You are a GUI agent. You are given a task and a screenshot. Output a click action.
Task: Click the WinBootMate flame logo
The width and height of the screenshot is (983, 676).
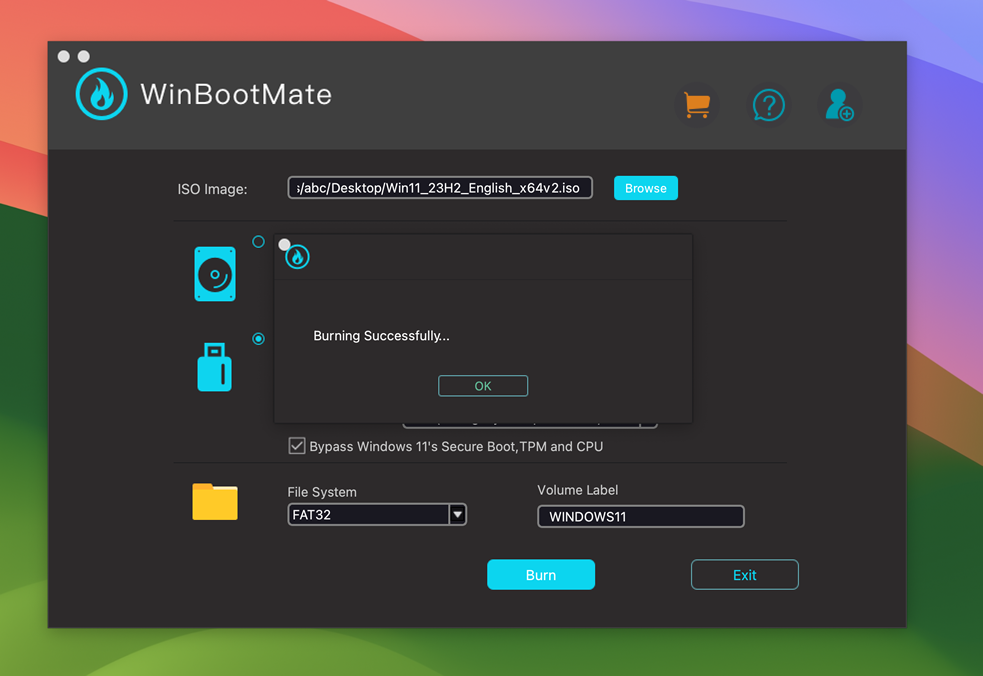[x=101, y=93]
